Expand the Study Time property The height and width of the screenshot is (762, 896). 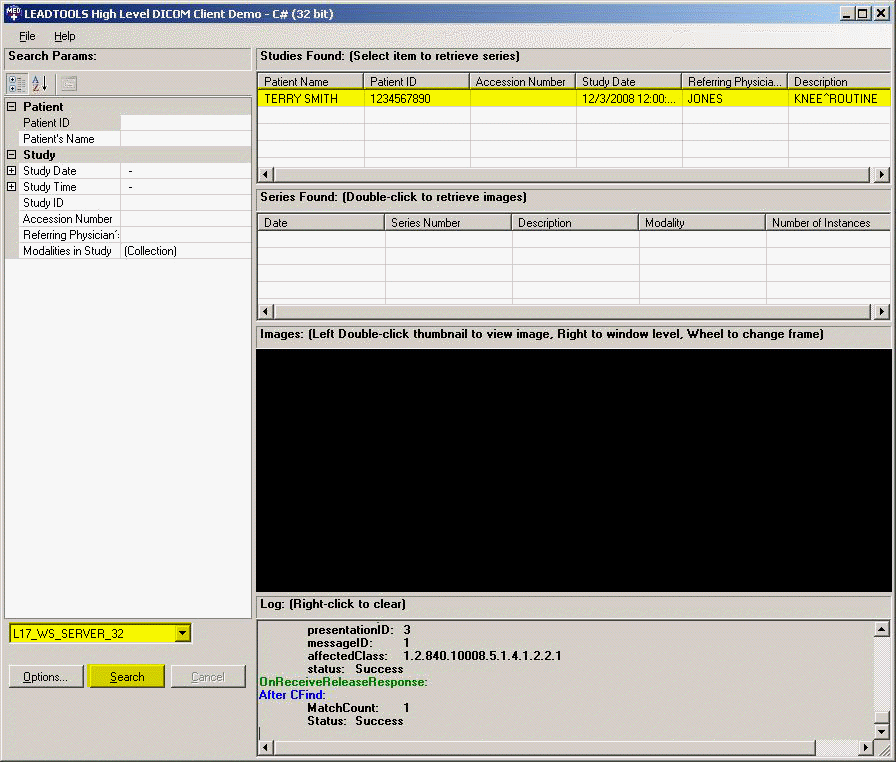tap(12, 187)
